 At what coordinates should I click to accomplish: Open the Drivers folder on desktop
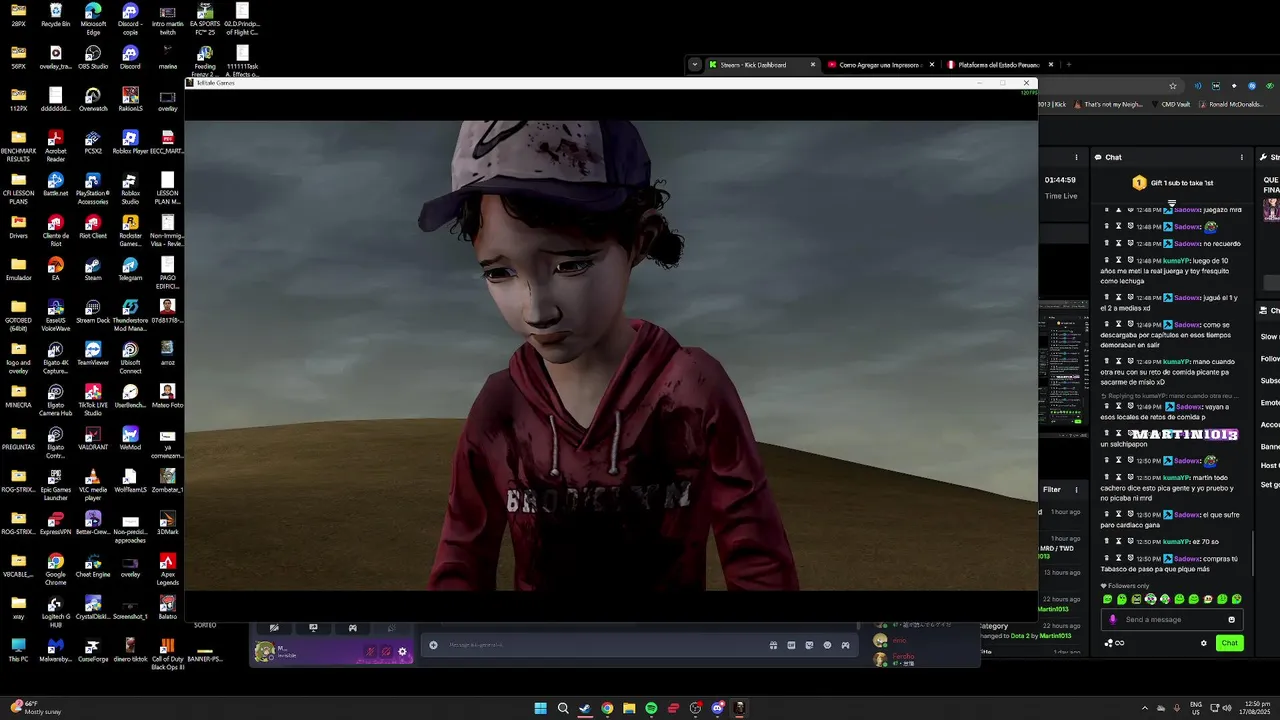click(x=19, y=226)
